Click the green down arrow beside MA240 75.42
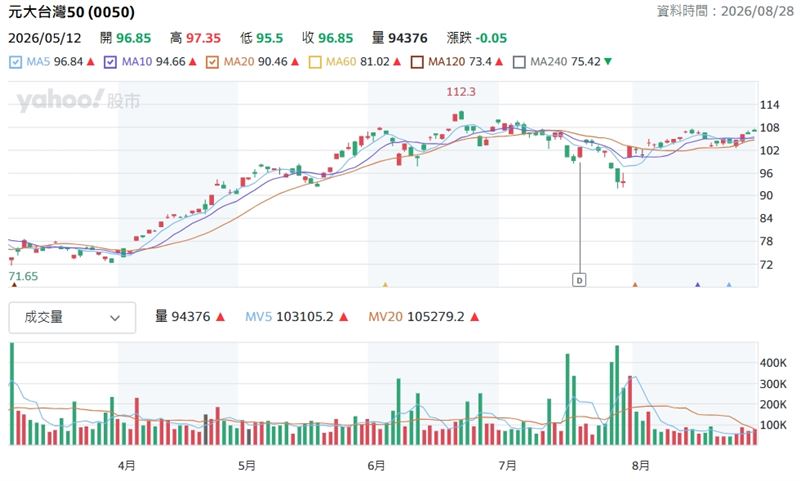 [608, 62]
